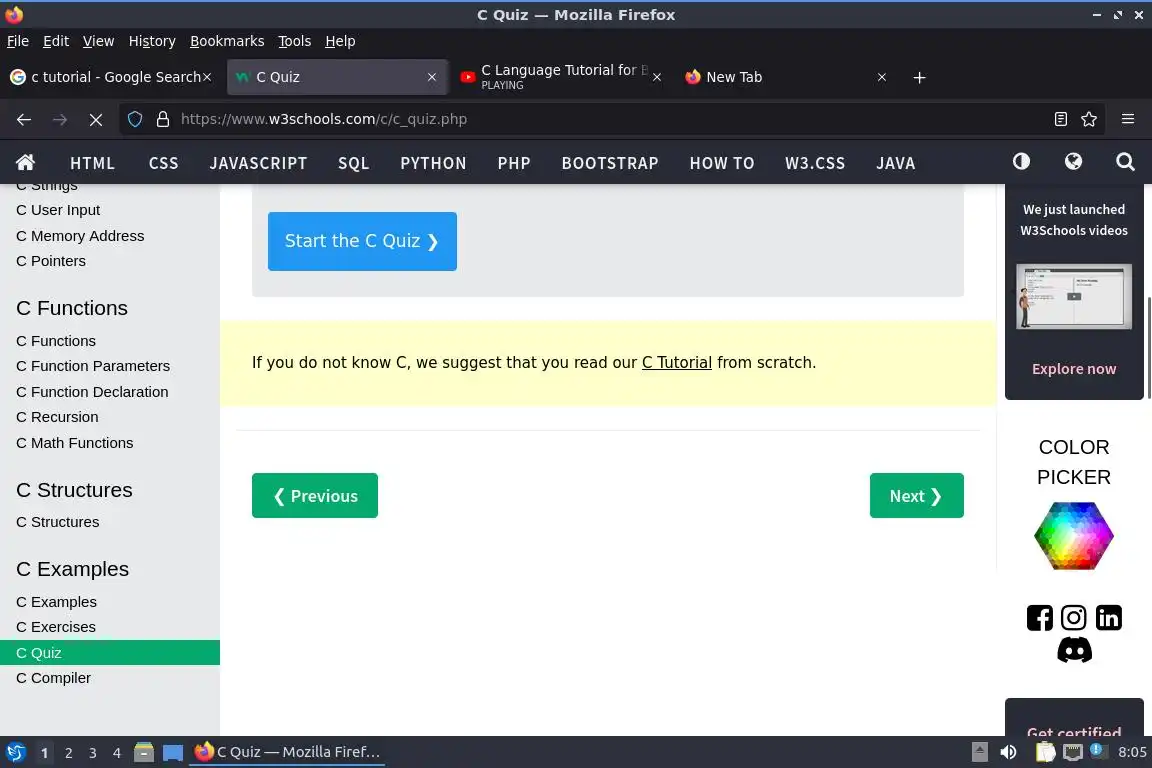Click the W3Schools home icon
Screen dimensions: 1152x768
point(26,162)
